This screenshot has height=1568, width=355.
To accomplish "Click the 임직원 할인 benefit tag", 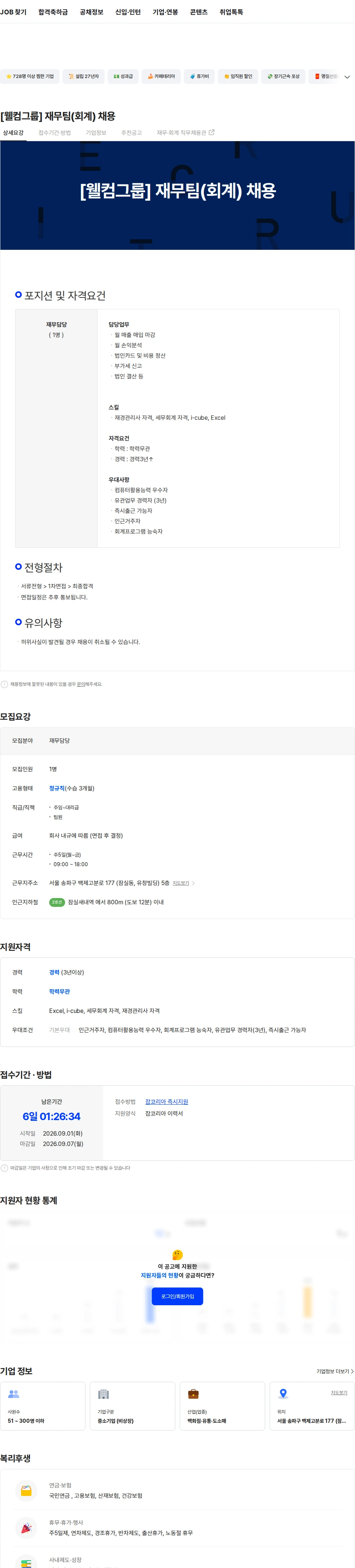I will click(238, 77).
